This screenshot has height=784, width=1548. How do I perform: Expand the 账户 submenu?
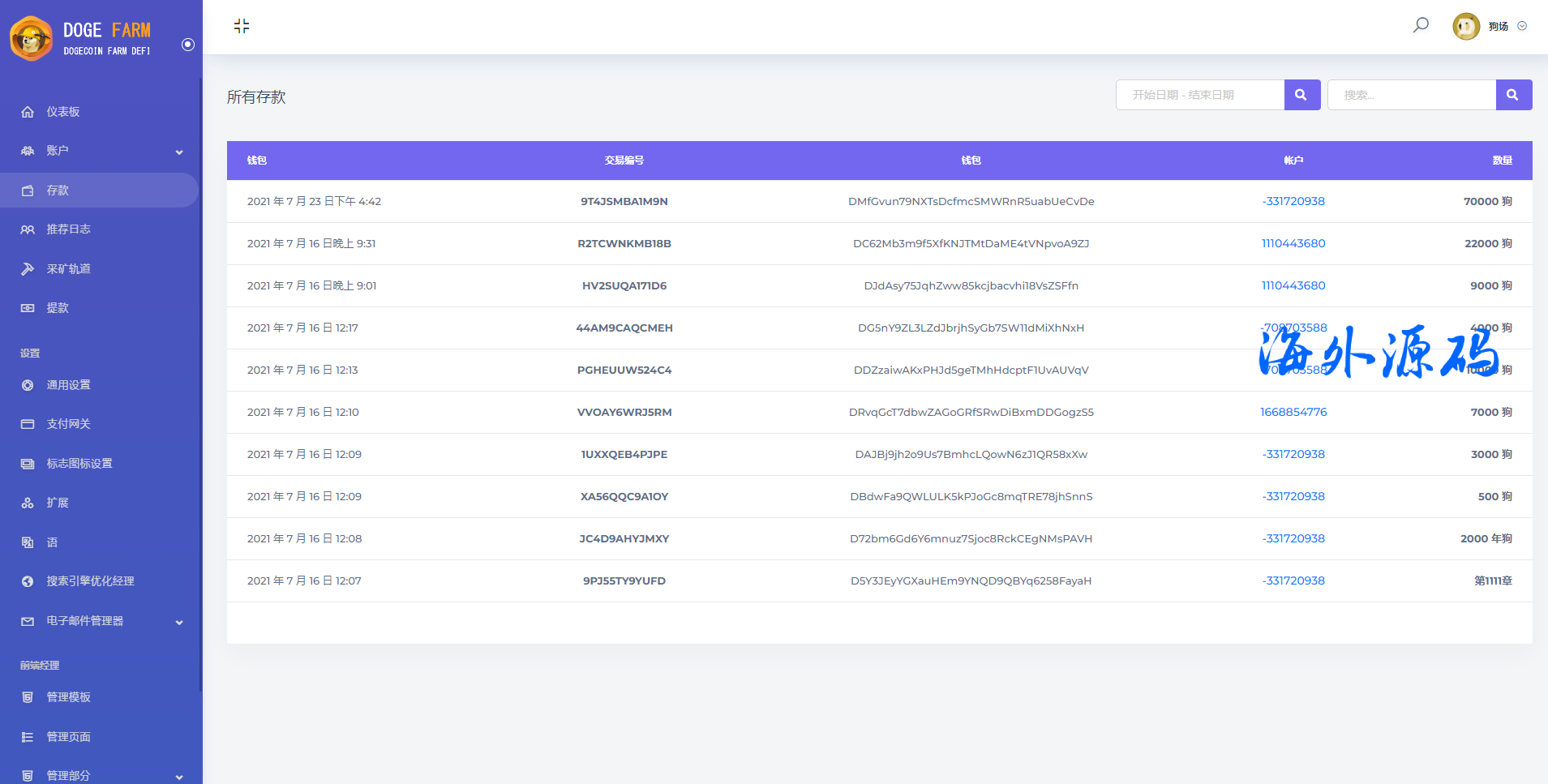coord(179,152)
